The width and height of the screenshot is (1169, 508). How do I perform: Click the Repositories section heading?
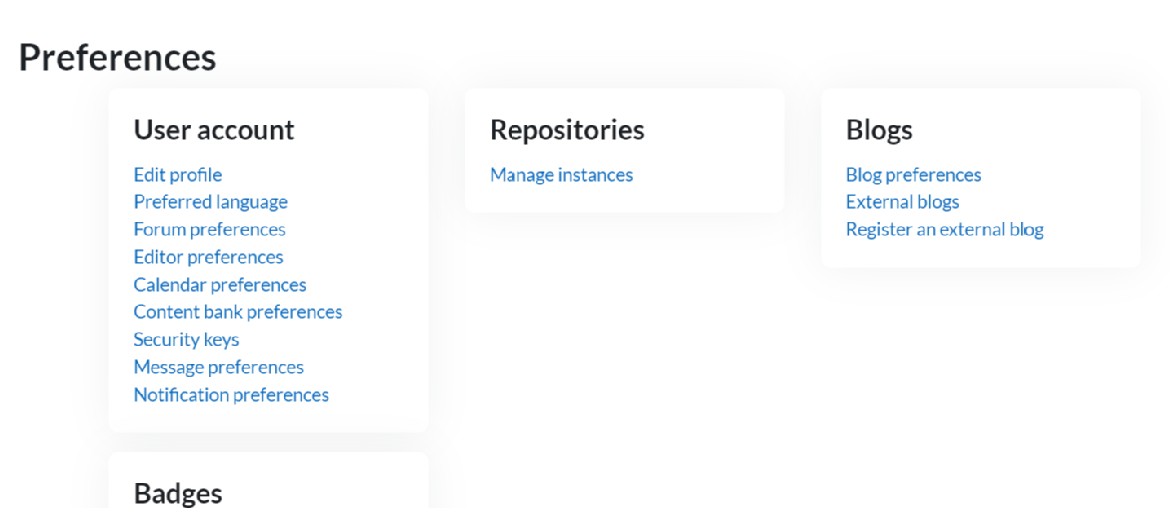point(567,130)
